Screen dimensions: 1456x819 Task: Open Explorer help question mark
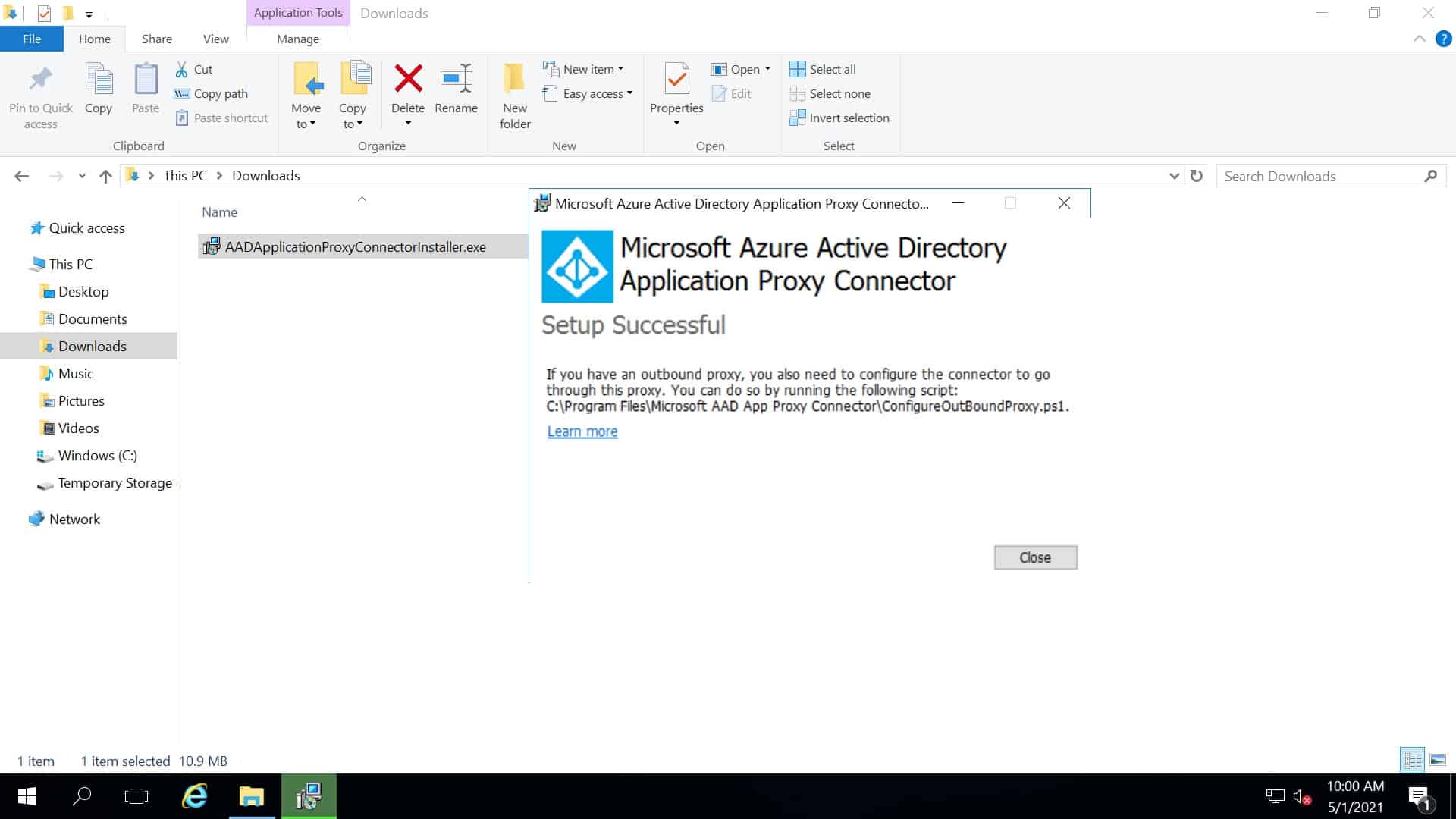pyautogui.click(x=1443, y=39)
